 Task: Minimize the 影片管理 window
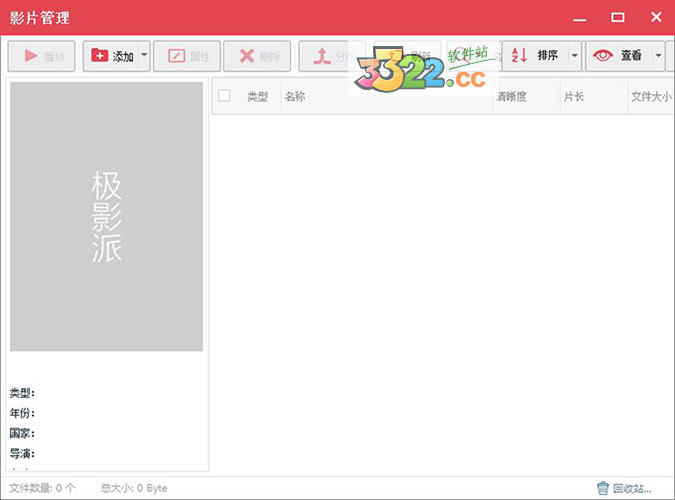pos(579,18)
